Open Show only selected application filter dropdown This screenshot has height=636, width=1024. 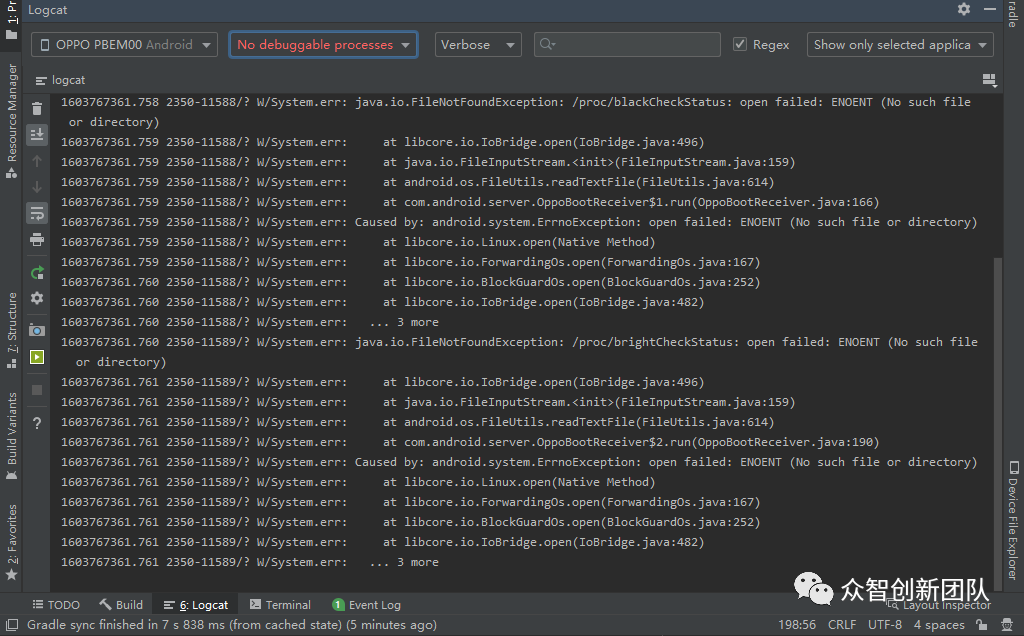(900, 44)
